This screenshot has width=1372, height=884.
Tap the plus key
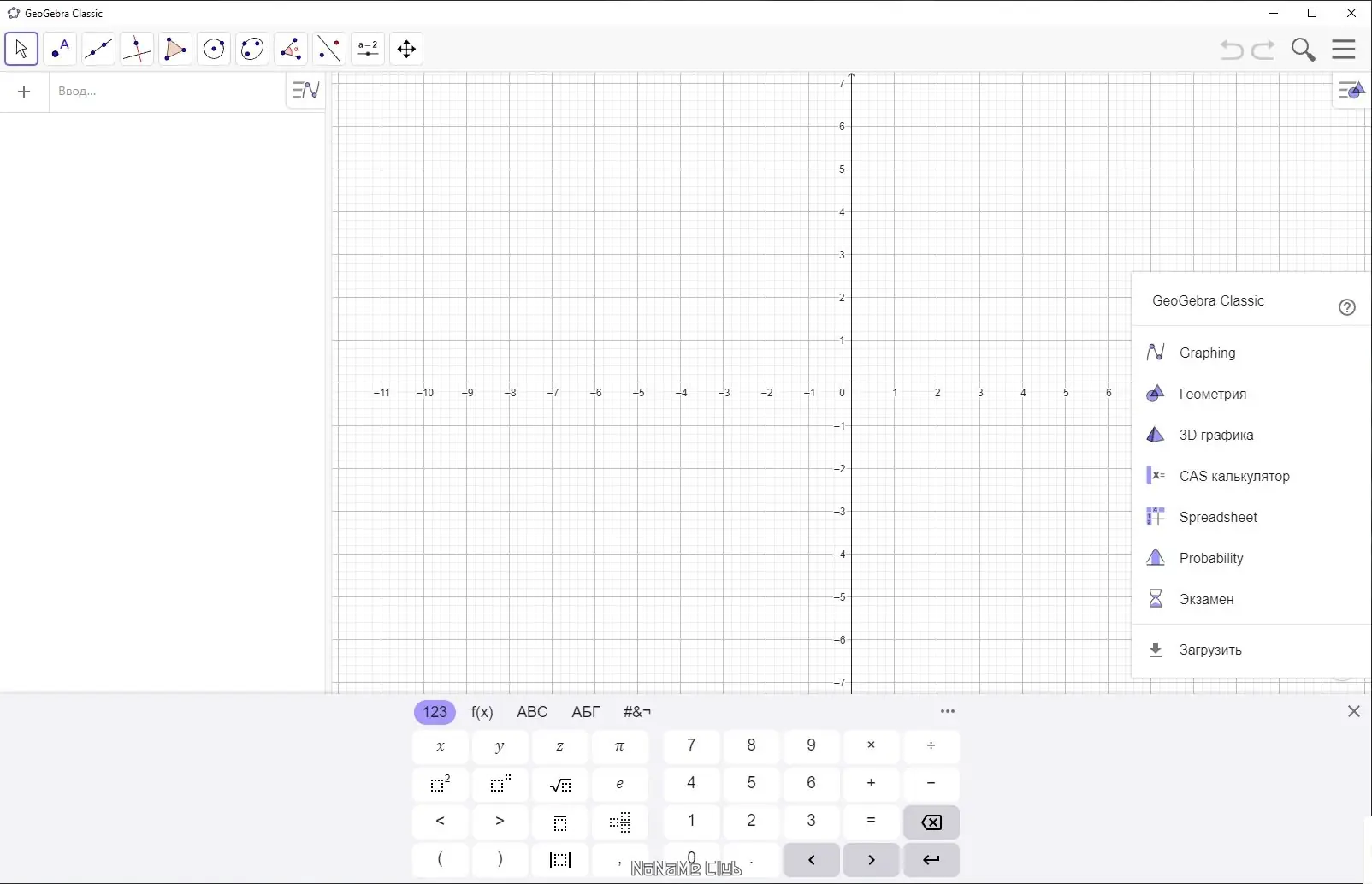pyautogui.click(x=872, y=783)
